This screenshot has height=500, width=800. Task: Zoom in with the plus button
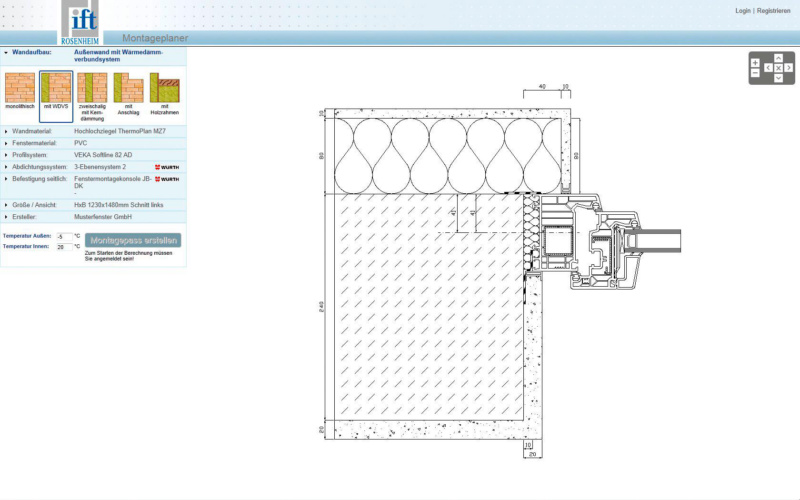coord(755,62)
